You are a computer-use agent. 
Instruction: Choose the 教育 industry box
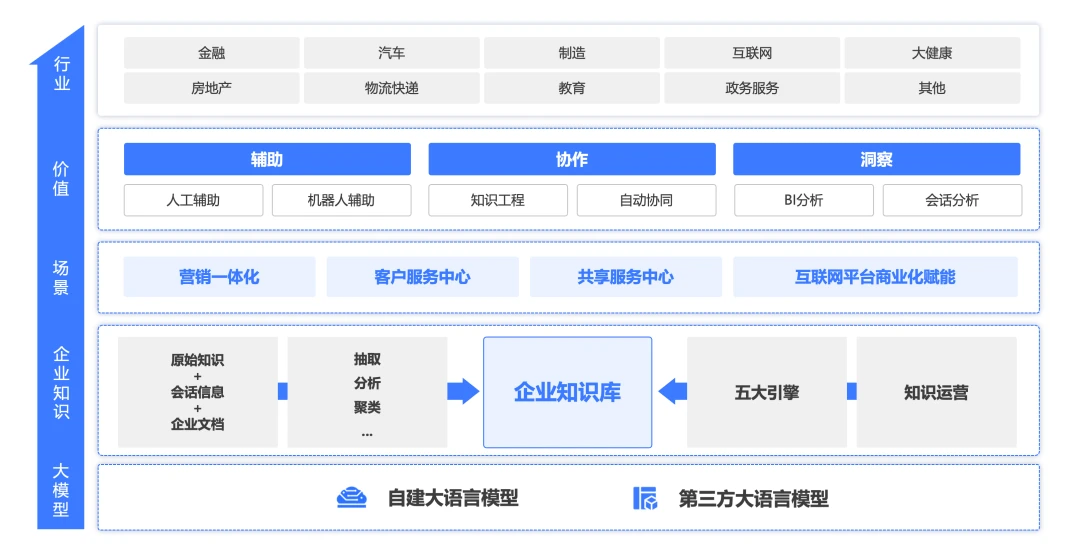point(572,88)
